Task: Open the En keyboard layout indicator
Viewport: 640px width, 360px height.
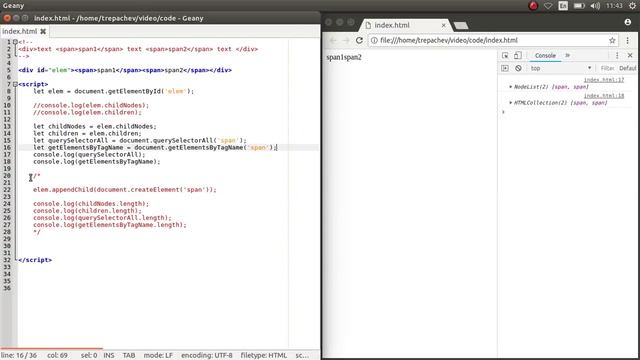Action: coord(563,6)
